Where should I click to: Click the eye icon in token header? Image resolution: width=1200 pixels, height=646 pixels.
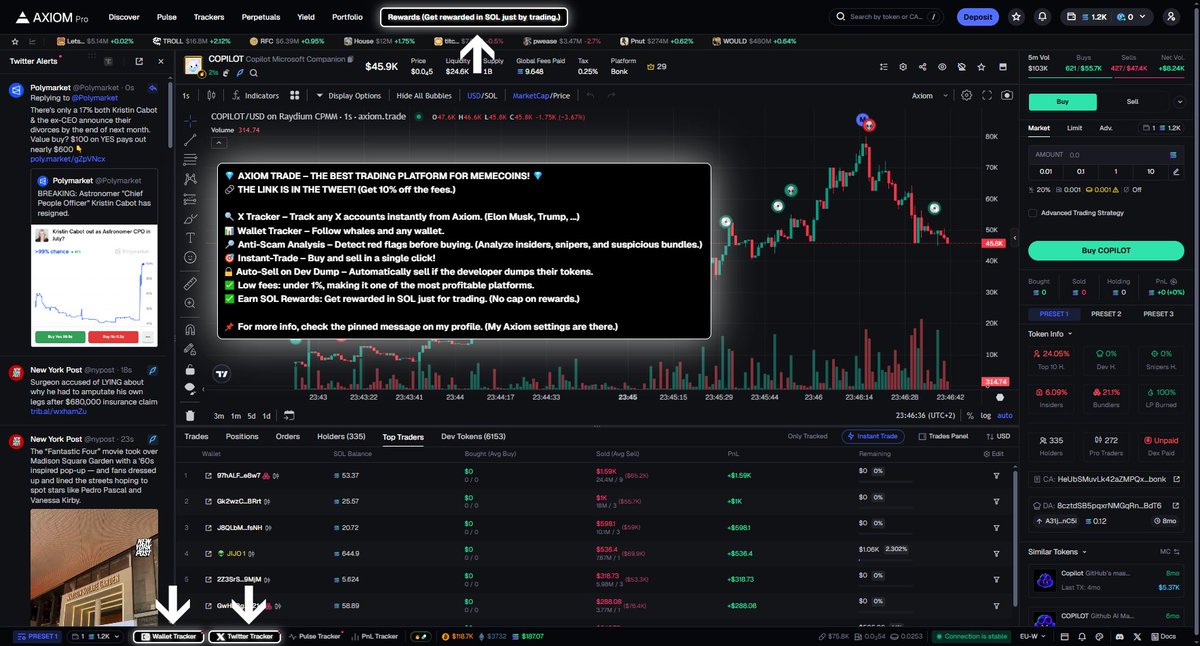(x=942, y=67)
